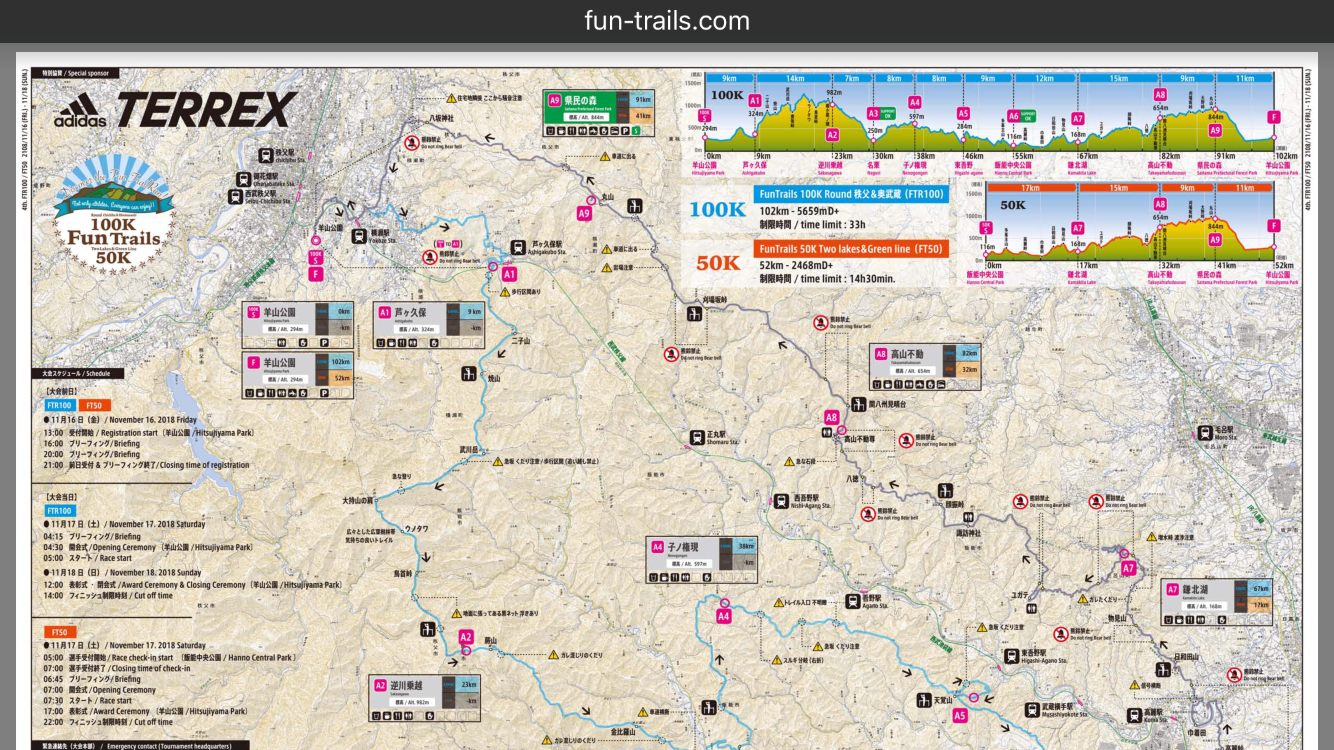1334x750 pixels.
Task: Select the "07:30 Race start" schedule line
Action: (x=88, y=700)
